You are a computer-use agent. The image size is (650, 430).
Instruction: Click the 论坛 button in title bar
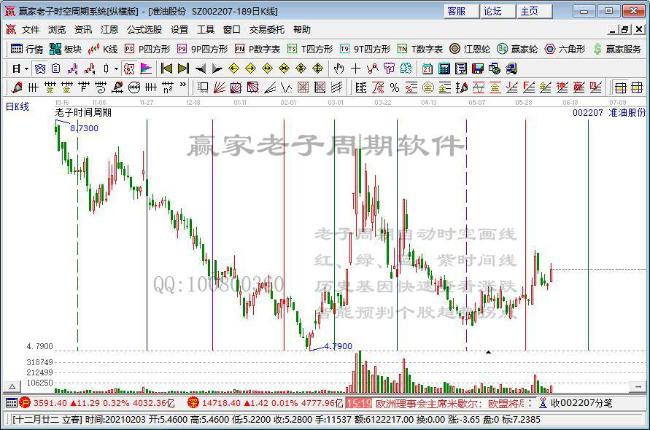click(x=497, y=11)
